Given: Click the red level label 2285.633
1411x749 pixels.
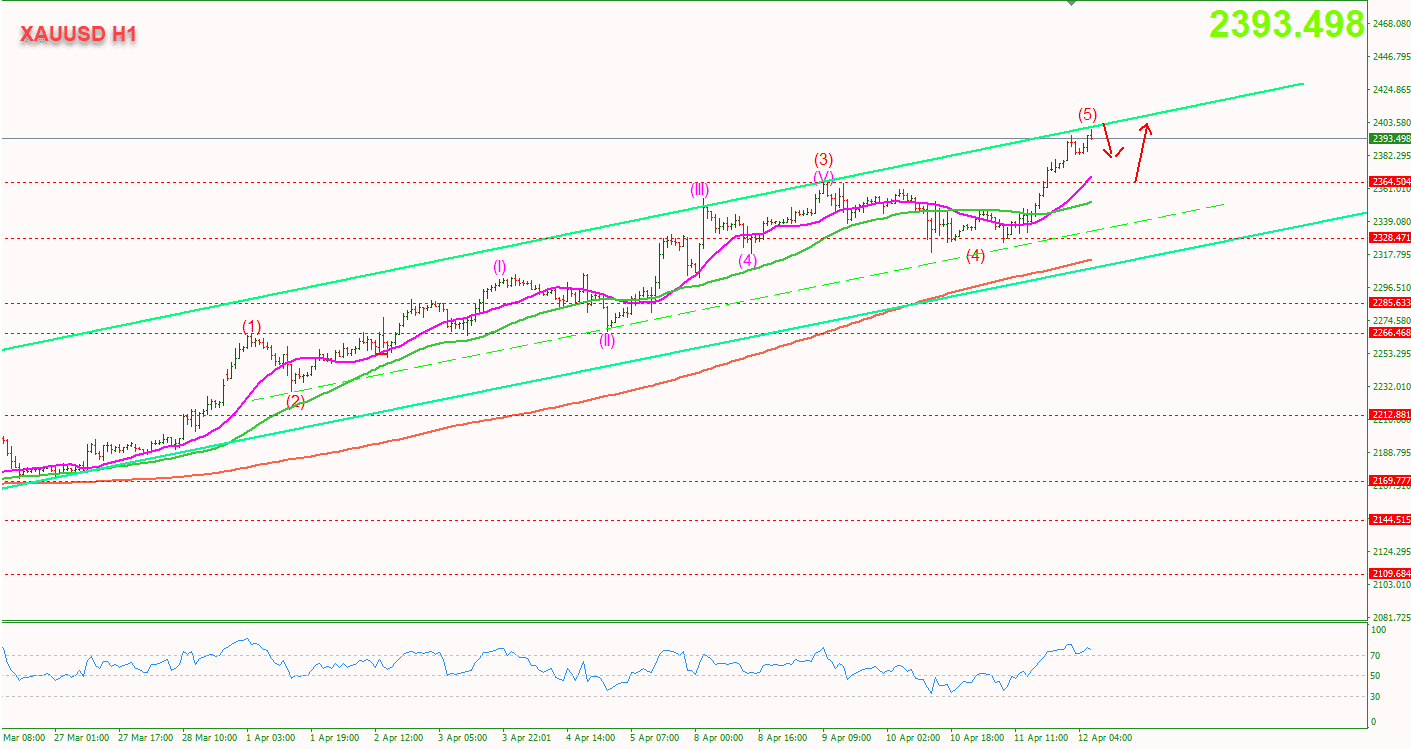Looking at the screenshot, I should pyautogui.click(x=1389, y=303).
